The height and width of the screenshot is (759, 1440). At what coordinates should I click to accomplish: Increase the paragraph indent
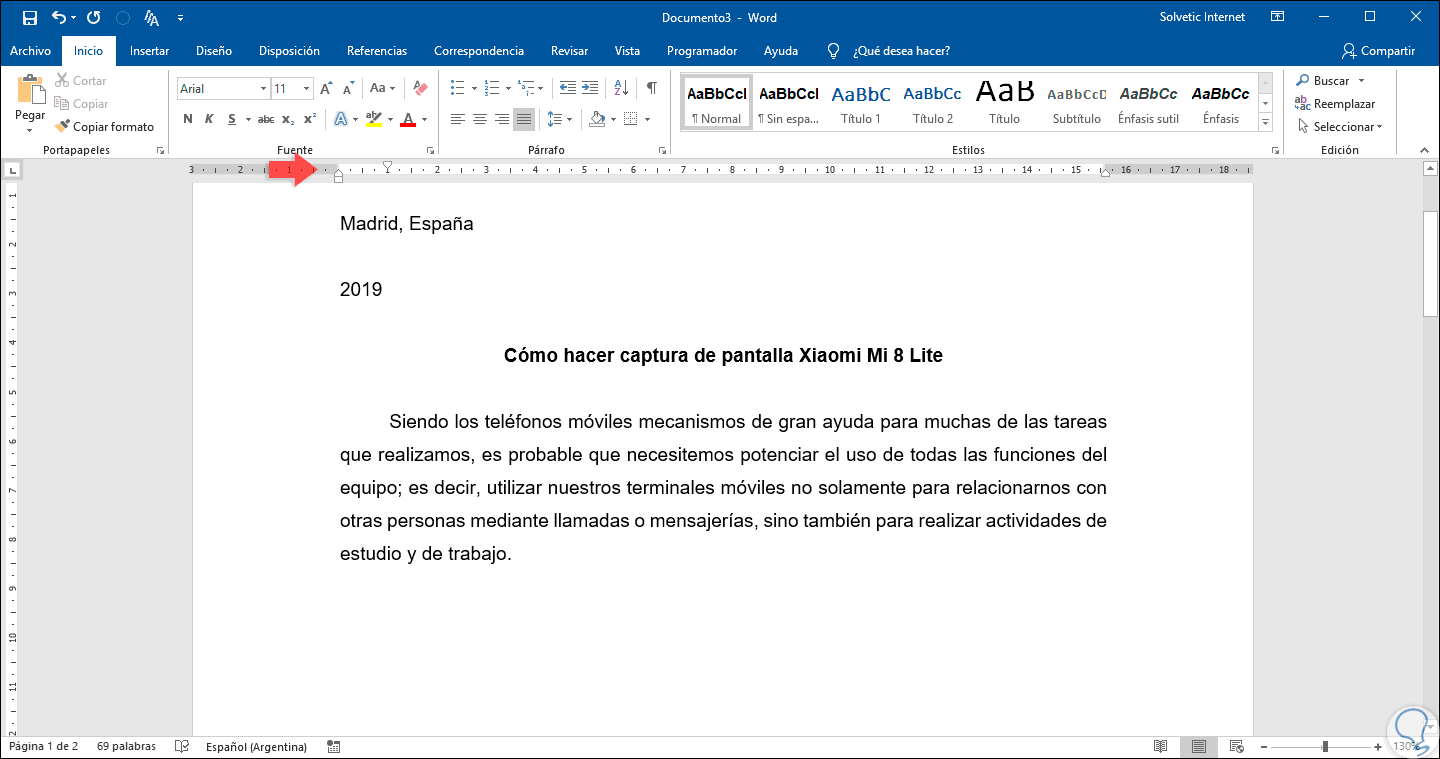590,88
